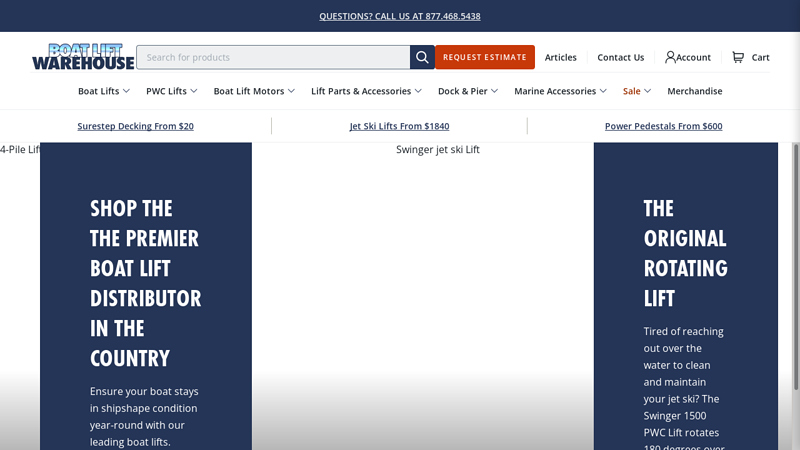The width and height of the screenshot is (800, 450).
Task: Open the shopping cart icon
Action: [x=738, y=57]
